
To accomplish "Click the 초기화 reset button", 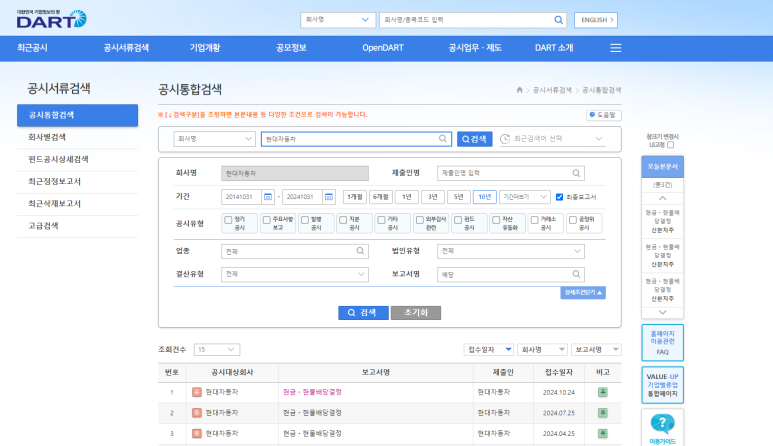I will [x=416, y=312].
